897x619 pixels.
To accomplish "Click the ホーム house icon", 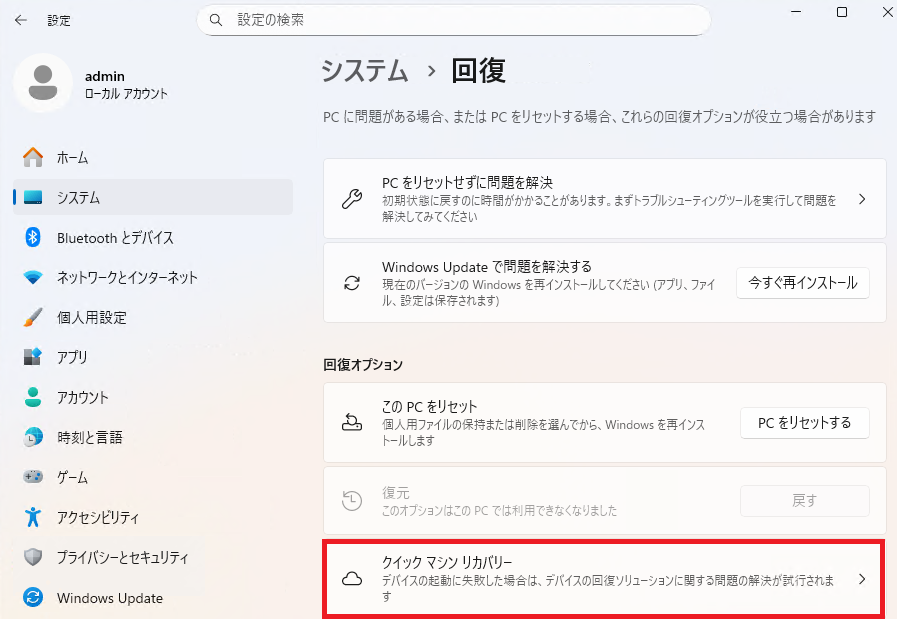I will (x=33, y=157).
